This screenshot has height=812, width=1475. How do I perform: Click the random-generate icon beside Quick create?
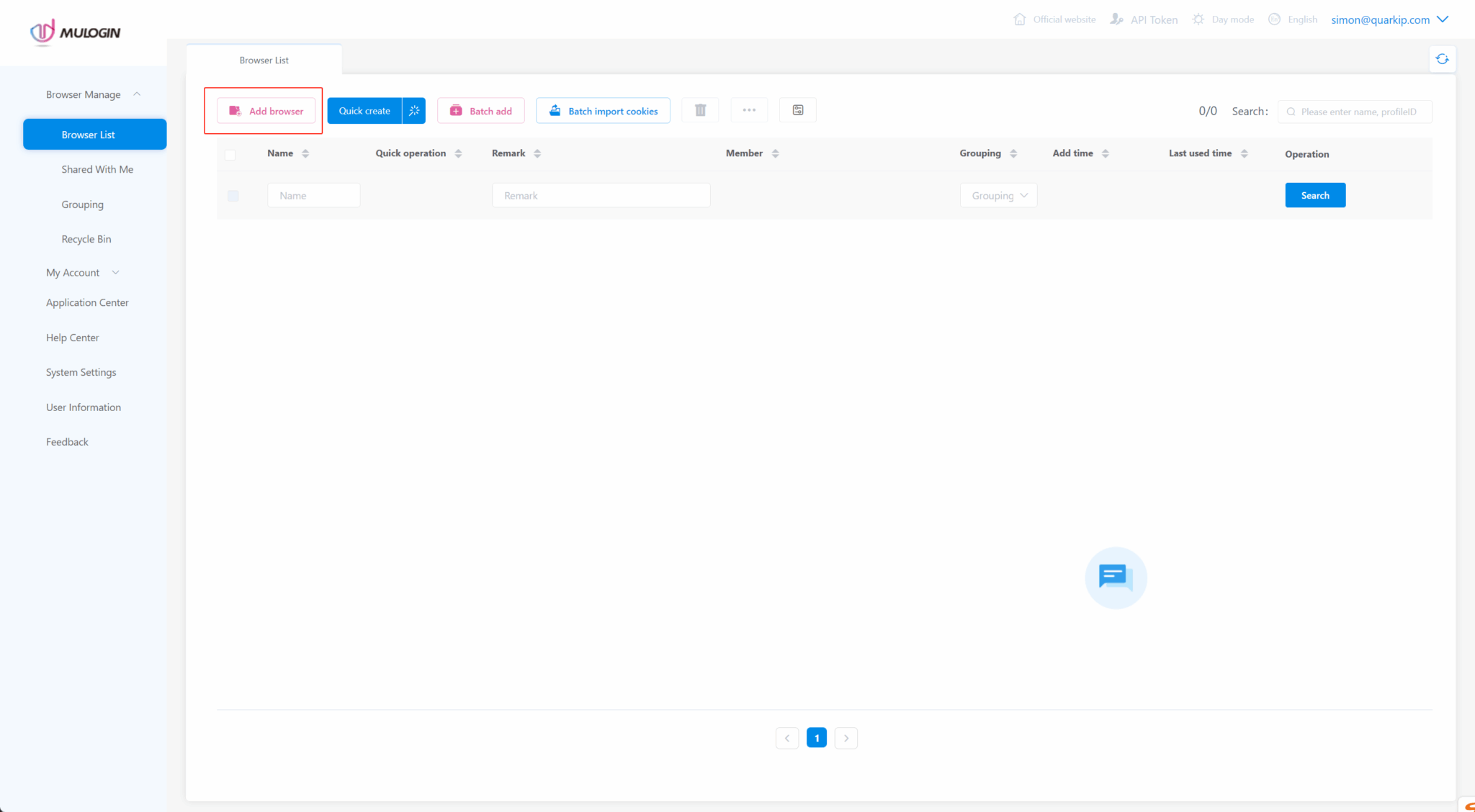point(413,110)
